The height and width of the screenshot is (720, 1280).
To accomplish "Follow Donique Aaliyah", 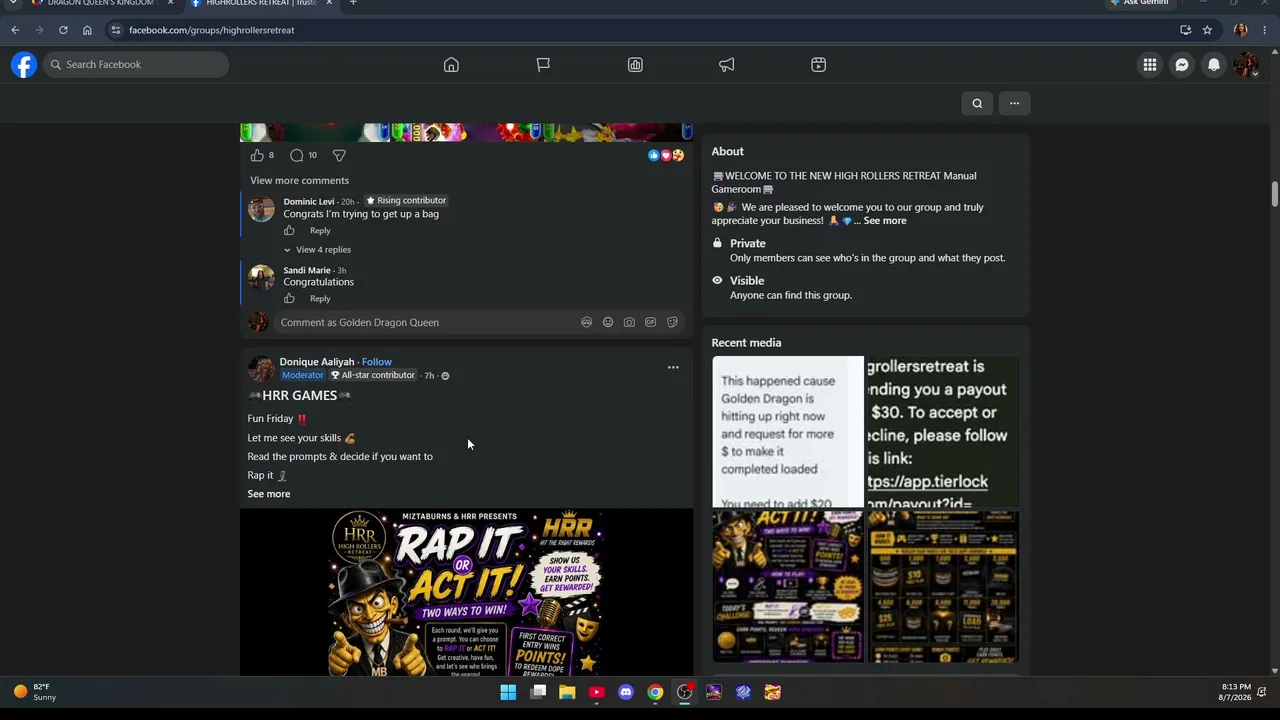I will [377, 362].
